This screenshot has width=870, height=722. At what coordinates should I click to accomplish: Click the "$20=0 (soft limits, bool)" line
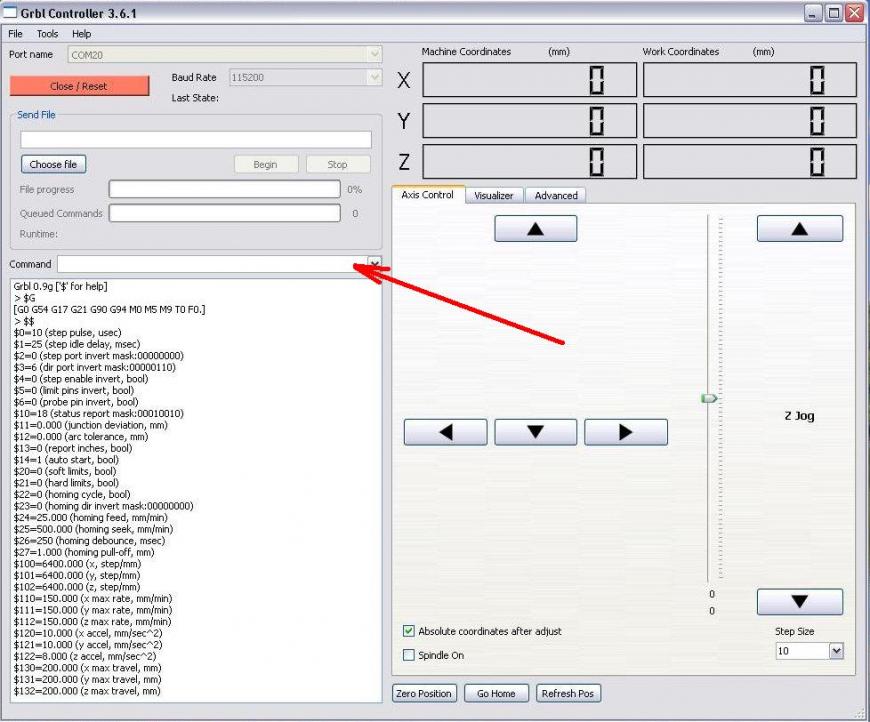(x=65, y=472)
